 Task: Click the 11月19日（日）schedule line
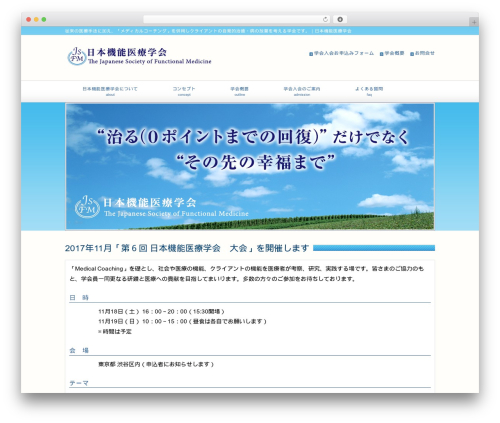[x=182, y=322]
